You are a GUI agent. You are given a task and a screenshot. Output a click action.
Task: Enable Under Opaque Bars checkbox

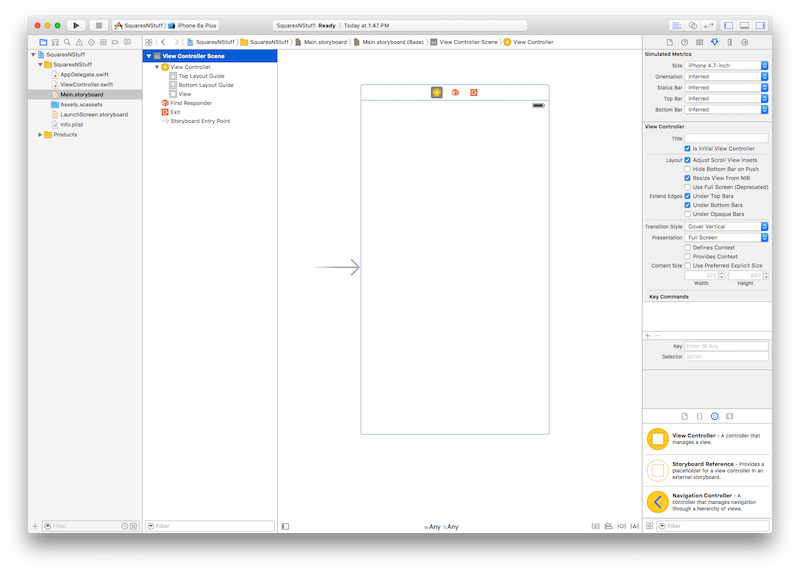pos(687,214)
